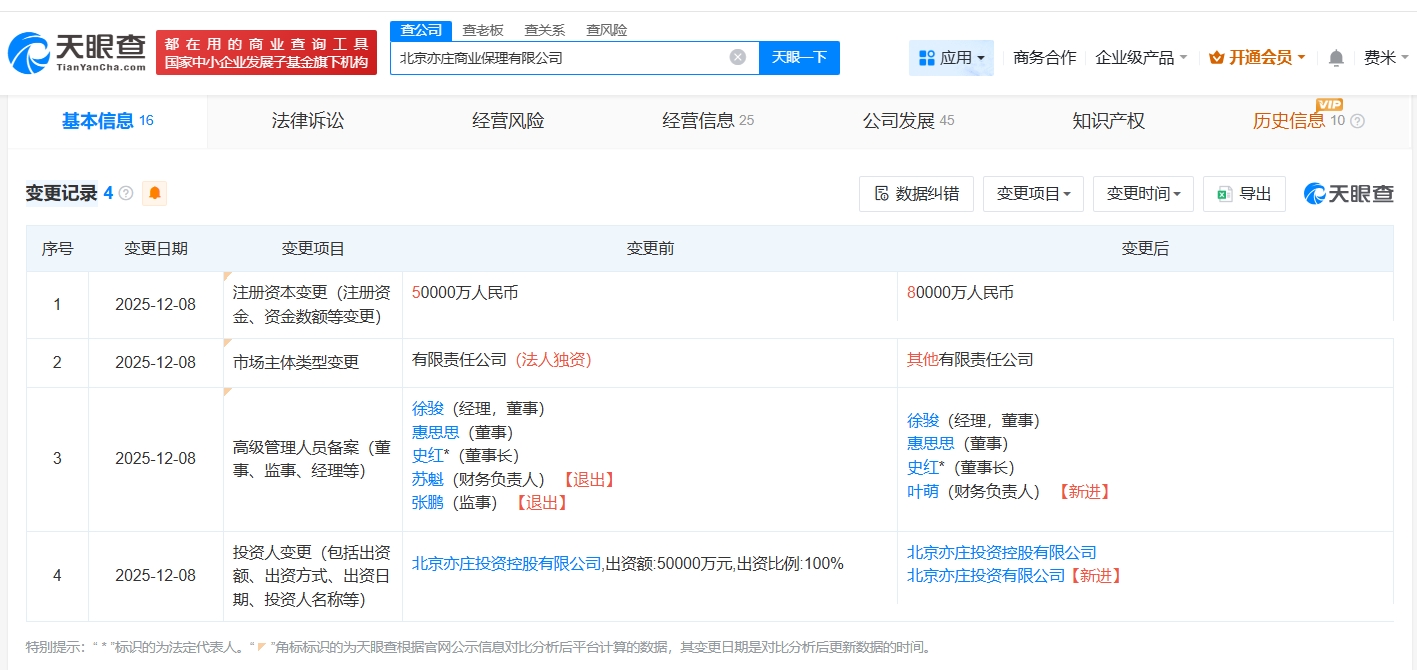Export records with 导出 button
The width and height of the screenshot is (1417, 670).
(x=1244, y=194)
